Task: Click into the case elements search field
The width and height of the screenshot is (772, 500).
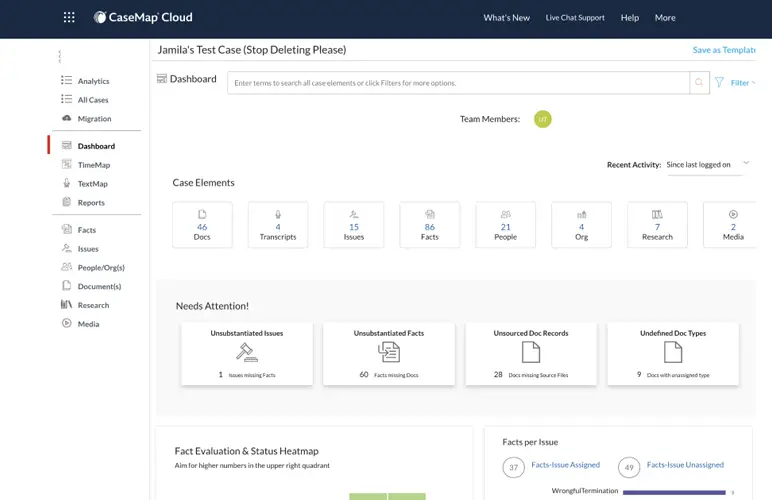Action: pyautogui.click(x=458, y=83)
